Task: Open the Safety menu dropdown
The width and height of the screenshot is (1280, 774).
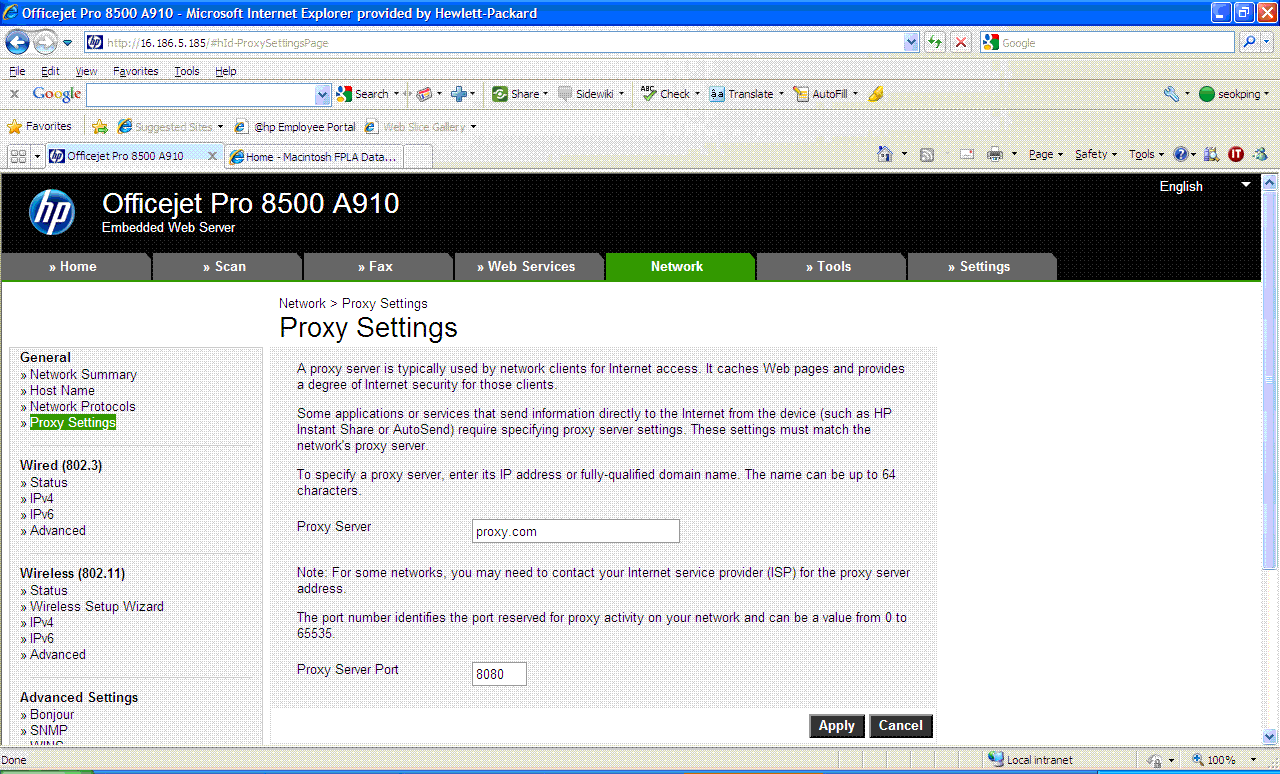Action: 1097,154
